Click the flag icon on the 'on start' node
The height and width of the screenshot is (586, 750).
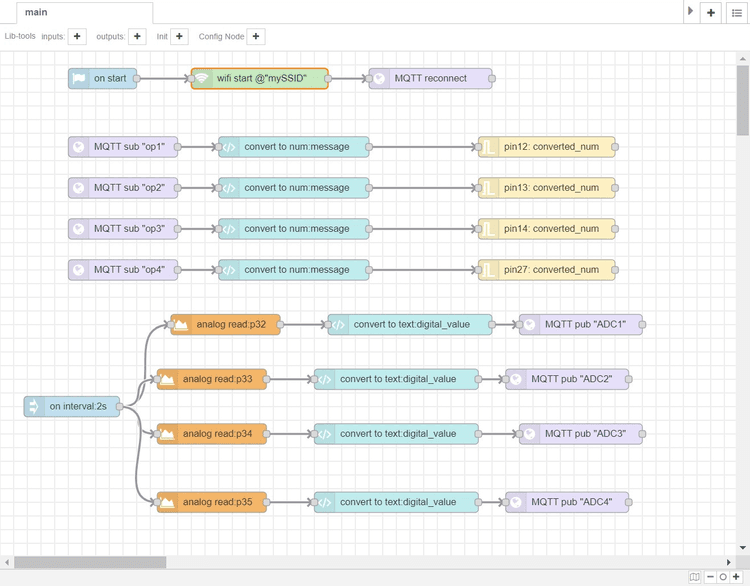[79, 78]
